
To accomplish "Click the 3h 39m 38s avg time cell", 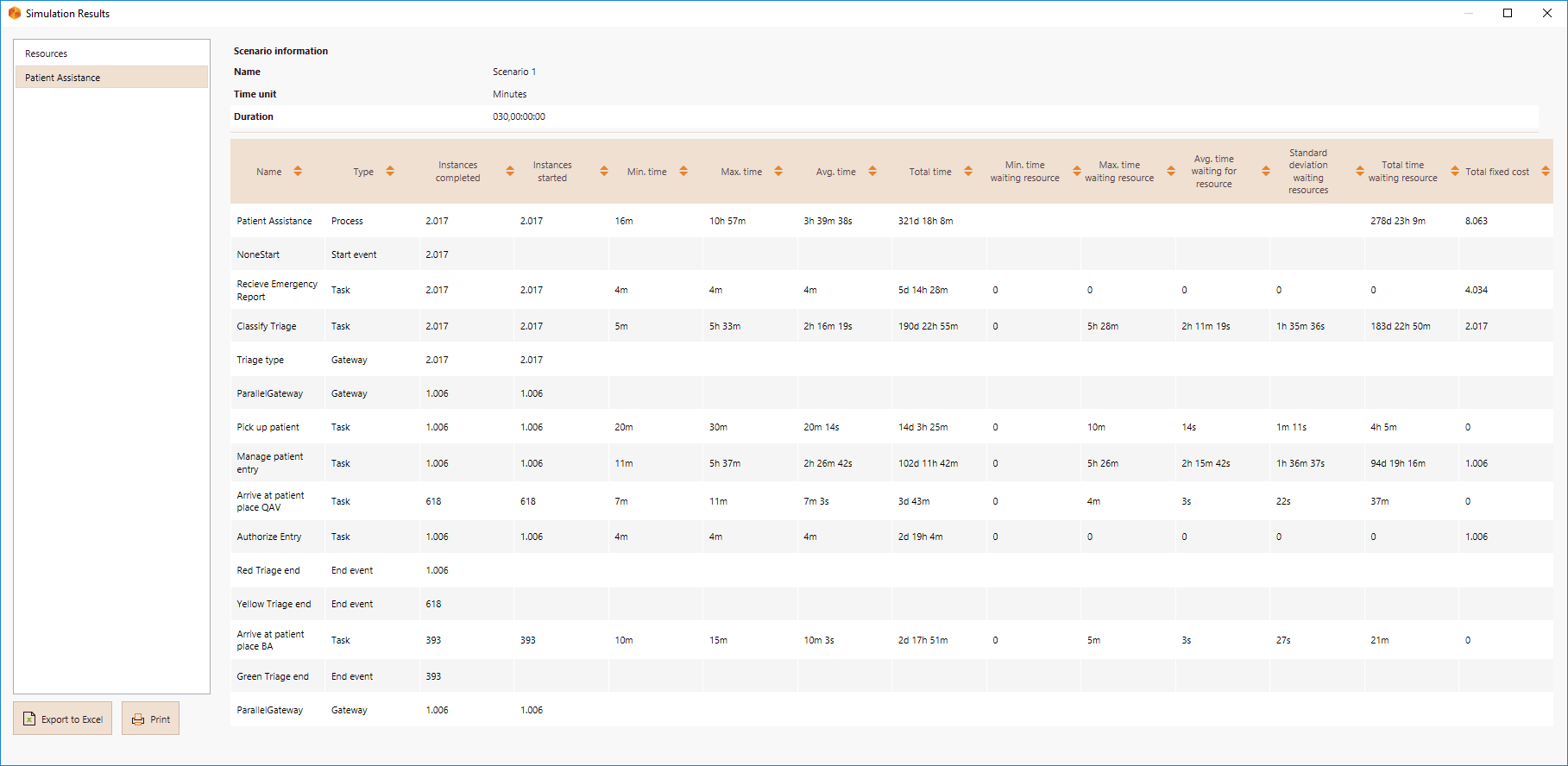I will click(828, 221).
